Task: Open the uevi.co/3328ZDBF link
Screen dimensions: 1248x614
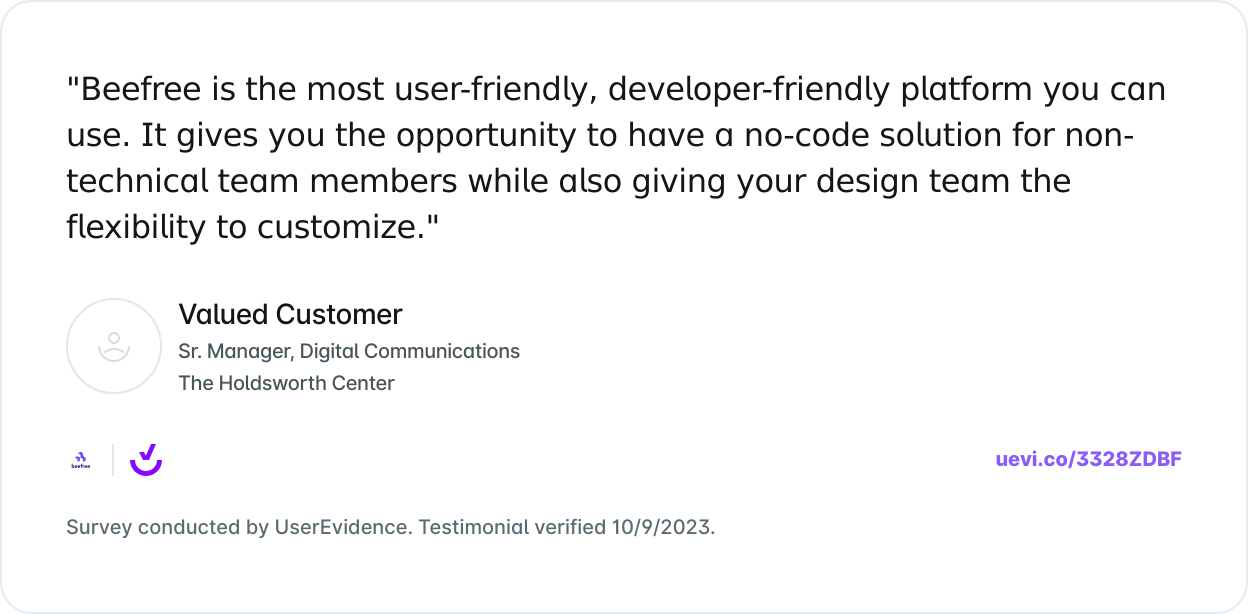Action: tap(1088, 460)
